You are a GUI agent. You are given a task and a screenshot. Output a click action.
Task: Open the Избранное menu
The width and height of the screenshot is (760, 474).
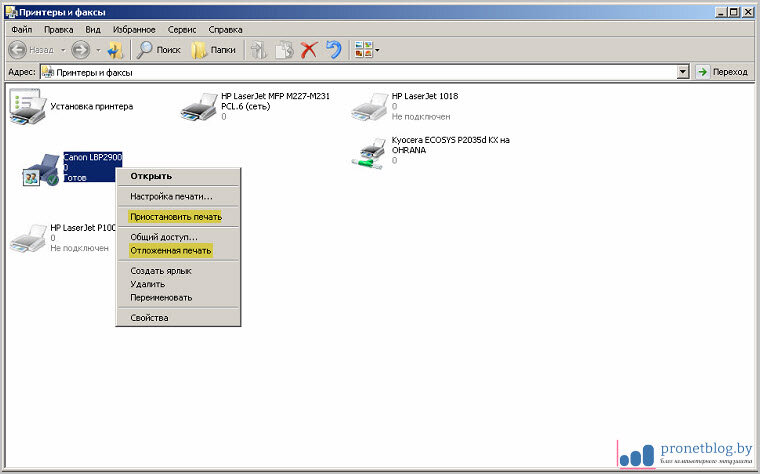tap(134, 30)
